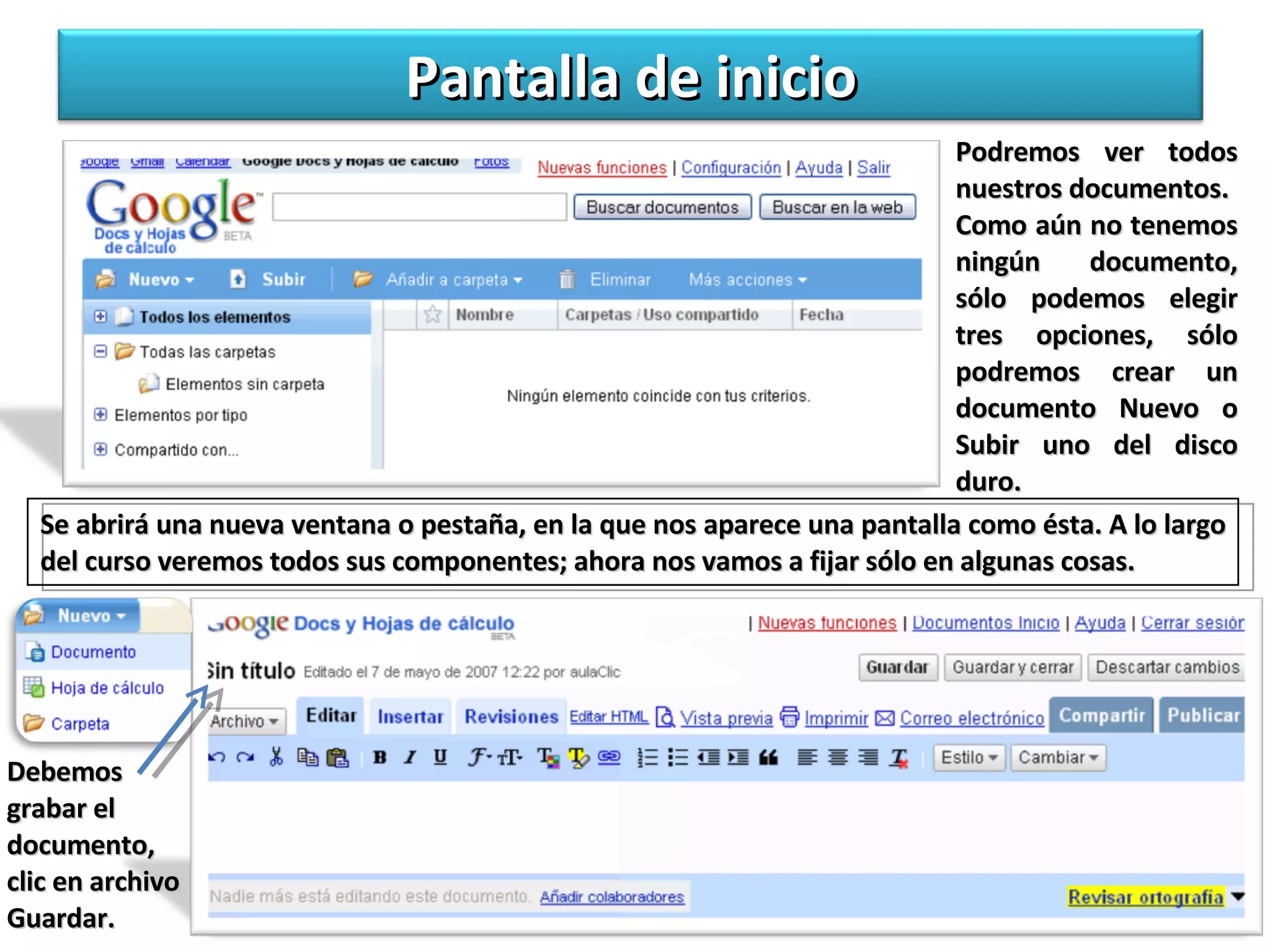Viewport: 1270px width, 952px height.
Task: Toggle bold formatting
Action: (x=380, y=757)
